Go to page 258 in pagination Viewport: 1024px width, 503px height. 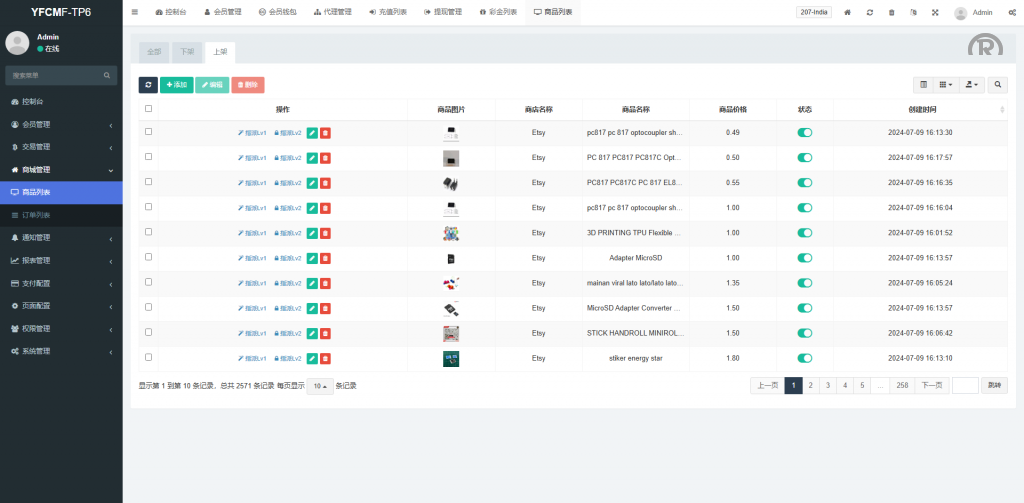(x=902, y=385)
